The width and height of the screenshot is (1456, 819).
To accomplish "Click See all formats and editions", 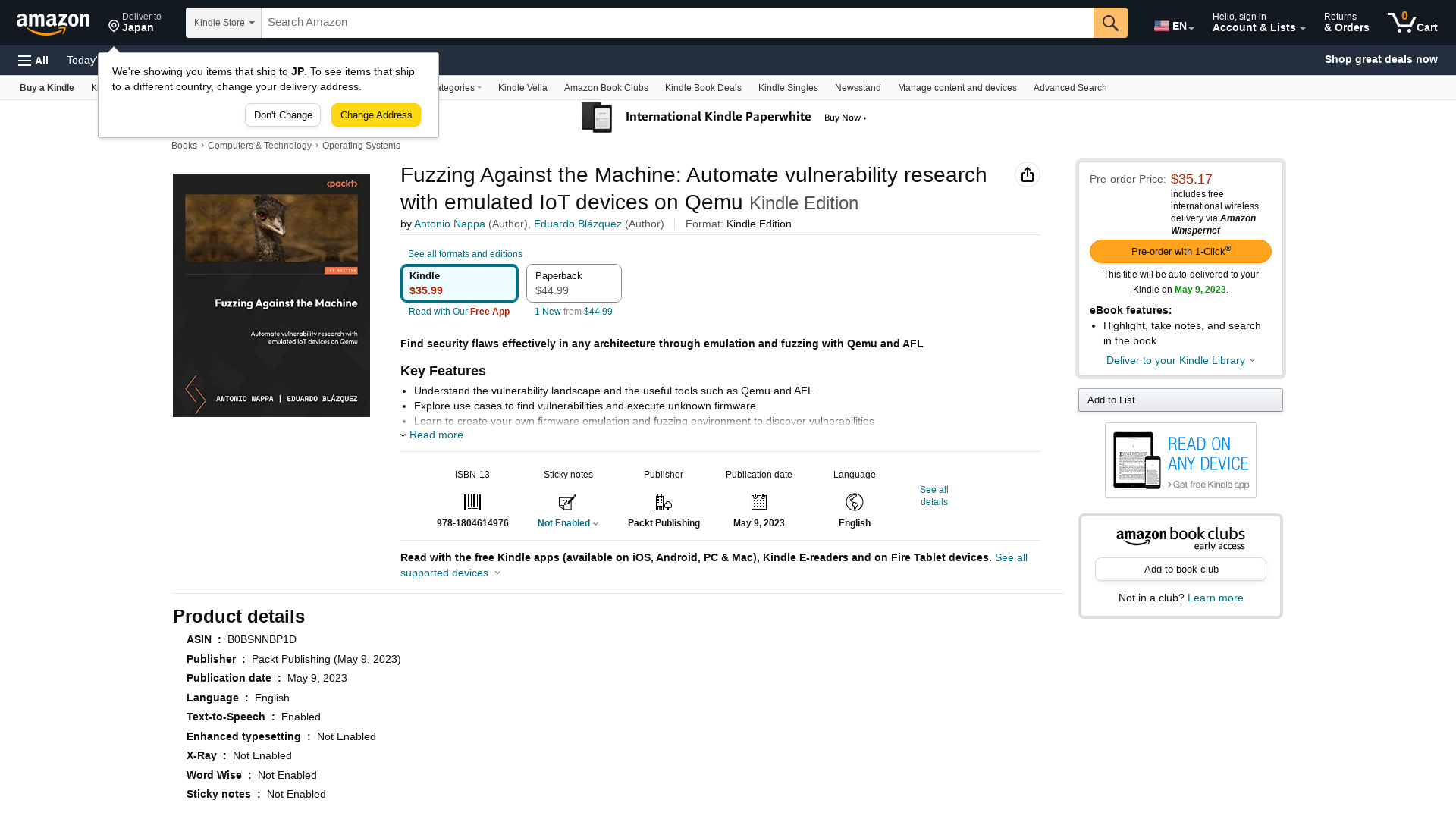I will (x=465, y=254).
